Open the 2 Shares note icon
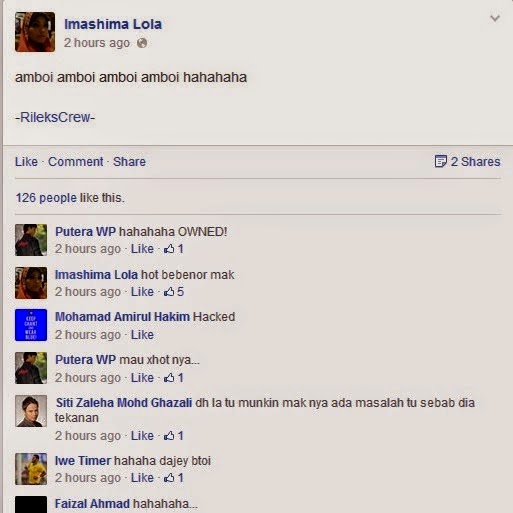This screenshot has width=513, height=513. [x=440, y=161]
